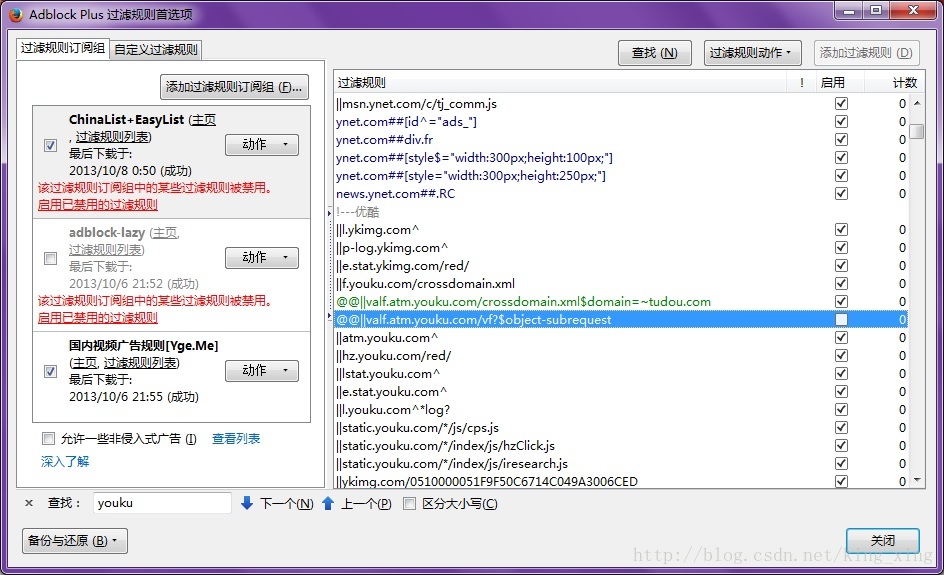Viewport: 944px width, 575px height.
Task: Click the filter list scrollbar thumb
Action: 916,131
